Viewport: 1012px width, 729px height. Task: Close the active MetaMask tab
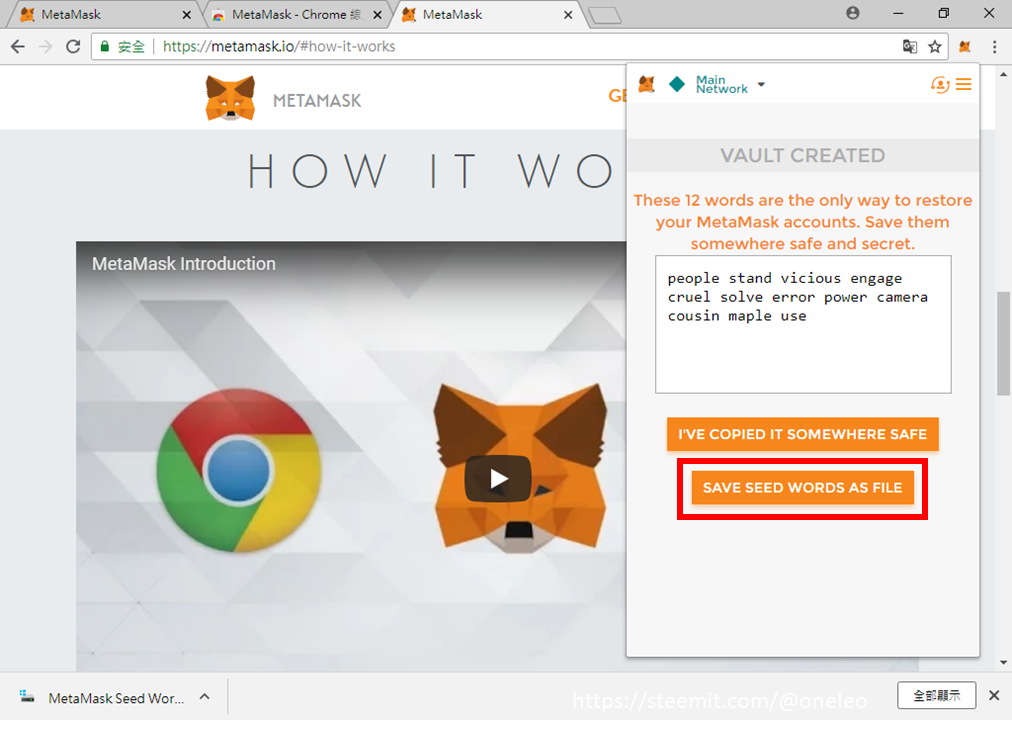568,15
